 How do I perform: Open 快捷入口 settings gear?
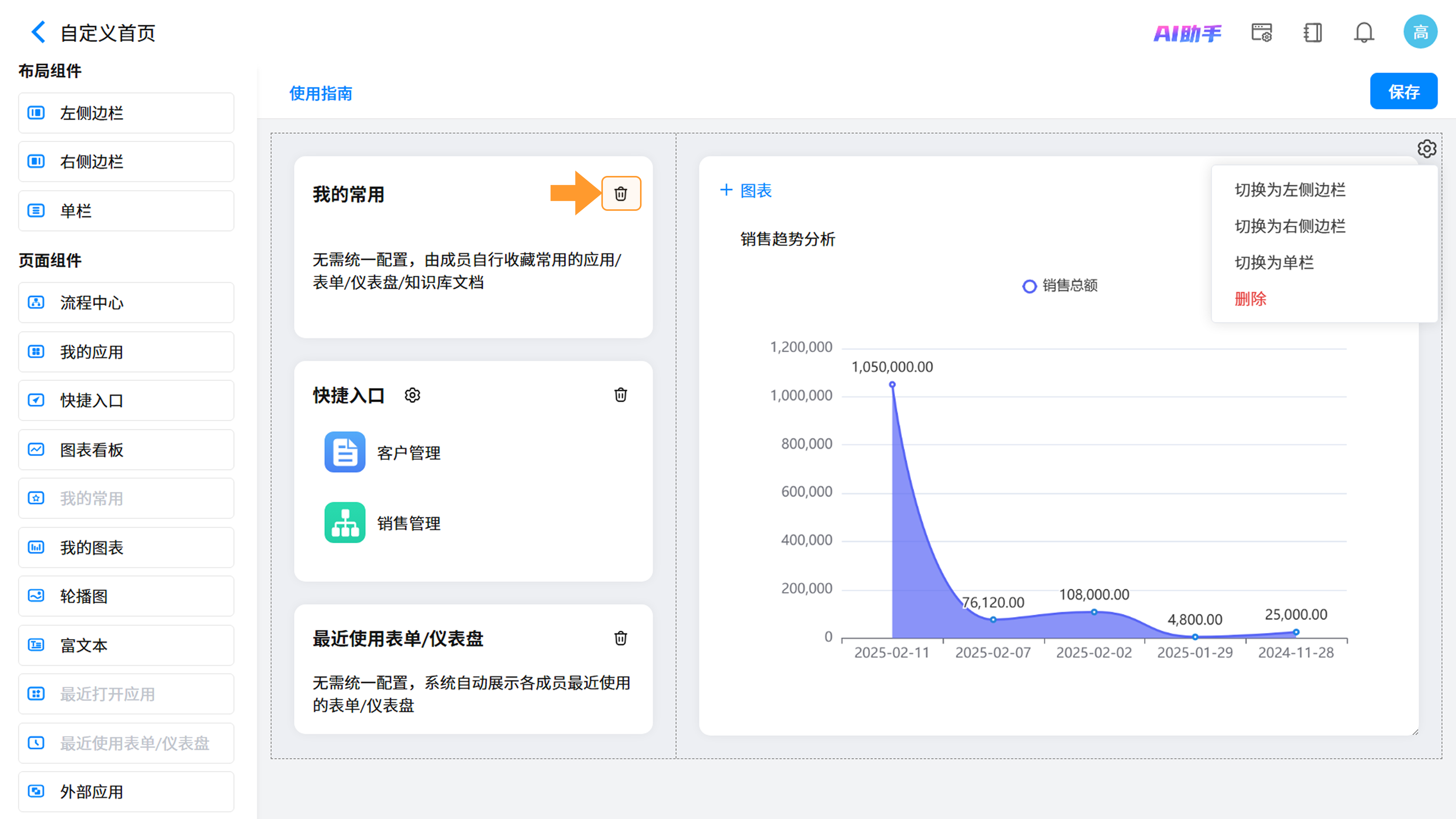click(x=413, y=395)
